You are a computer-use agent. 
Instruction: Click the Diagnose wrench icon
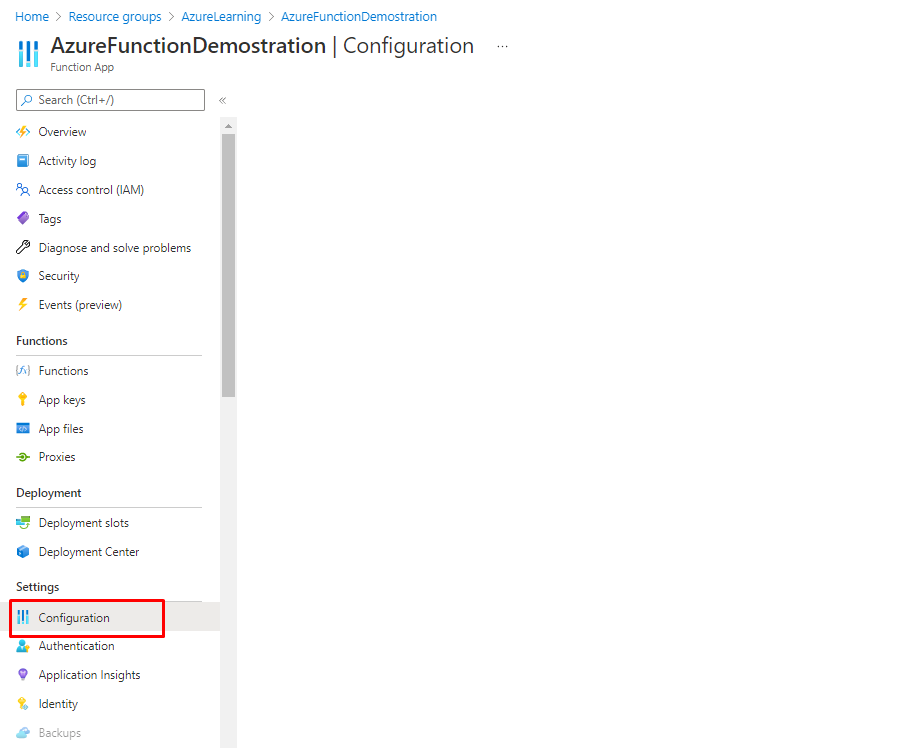coord(23,247)
